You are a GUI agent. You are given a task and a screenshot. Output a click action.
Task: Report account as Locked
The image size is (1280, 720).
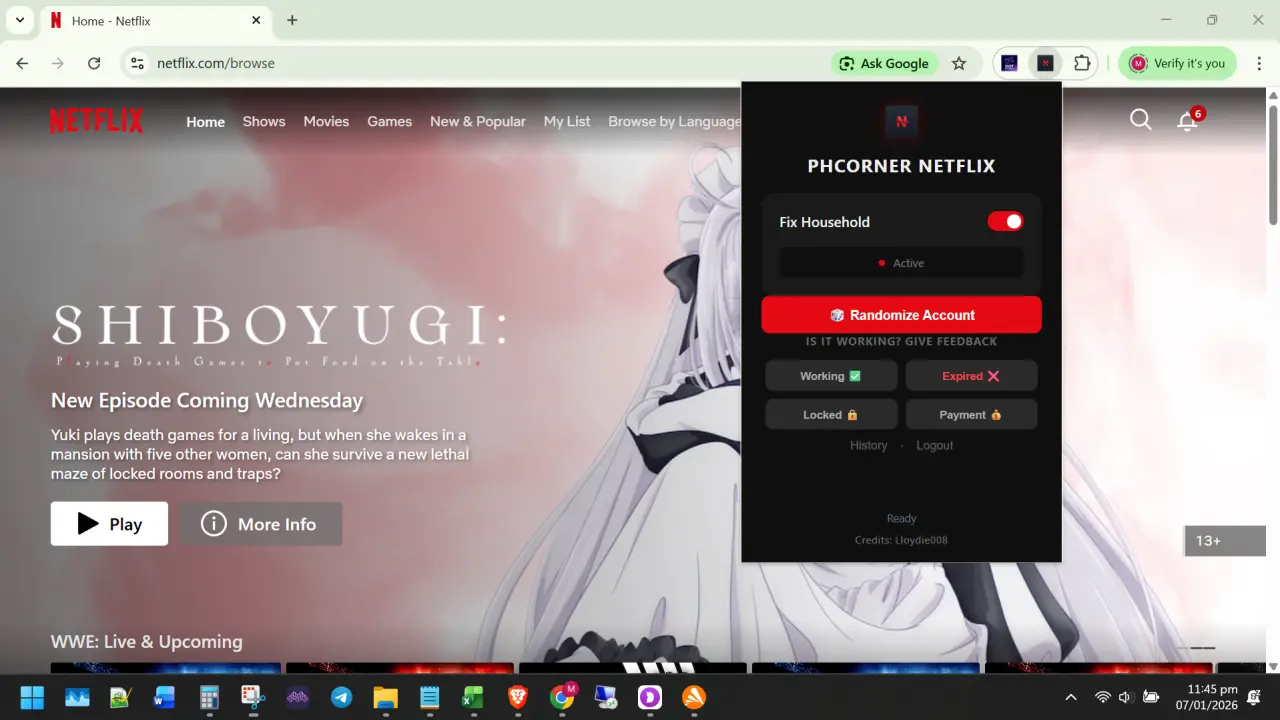831,415
